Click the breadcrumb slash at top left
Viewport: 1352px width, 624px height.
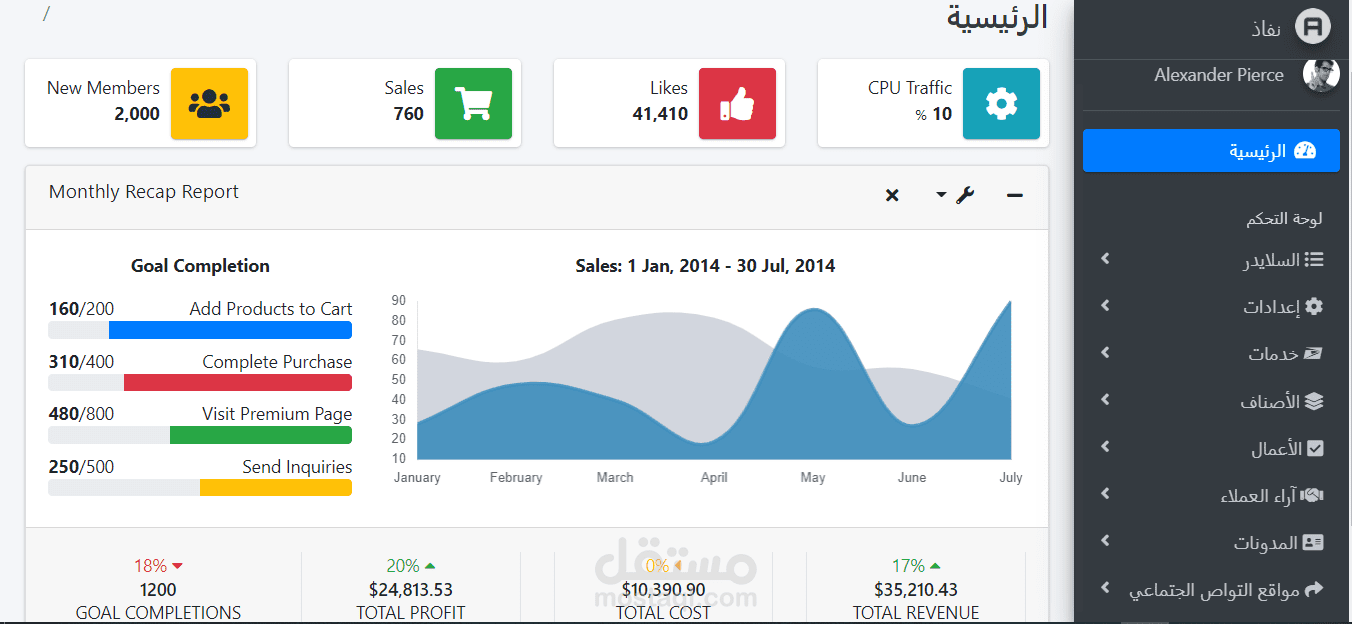pyautogui.click(x=47, y=14)
